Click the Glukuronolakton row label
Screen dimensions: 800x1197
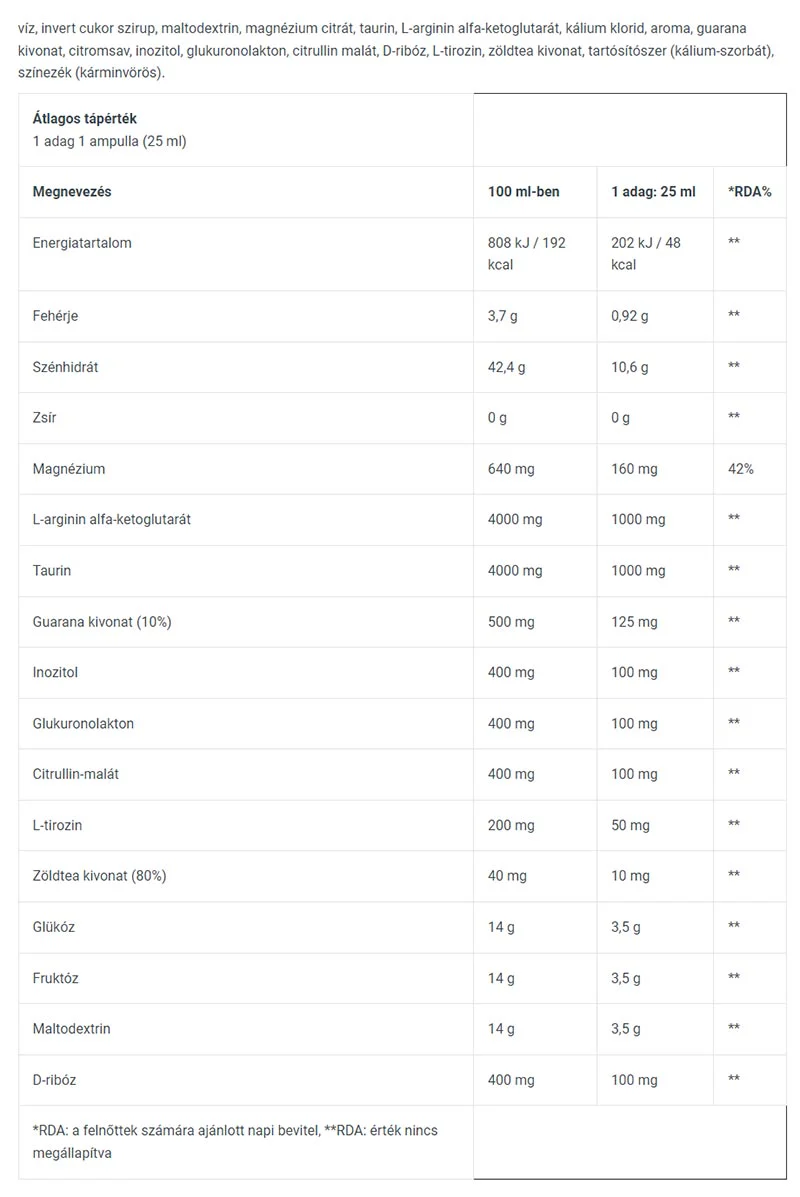coord(83,723)
